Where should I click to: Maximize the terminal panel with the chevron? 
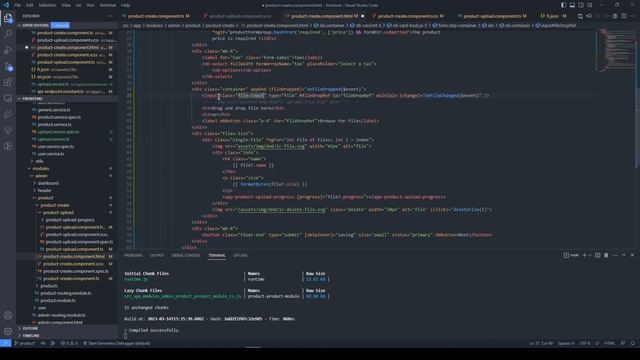pyautogui.click(x=624, y=255)
